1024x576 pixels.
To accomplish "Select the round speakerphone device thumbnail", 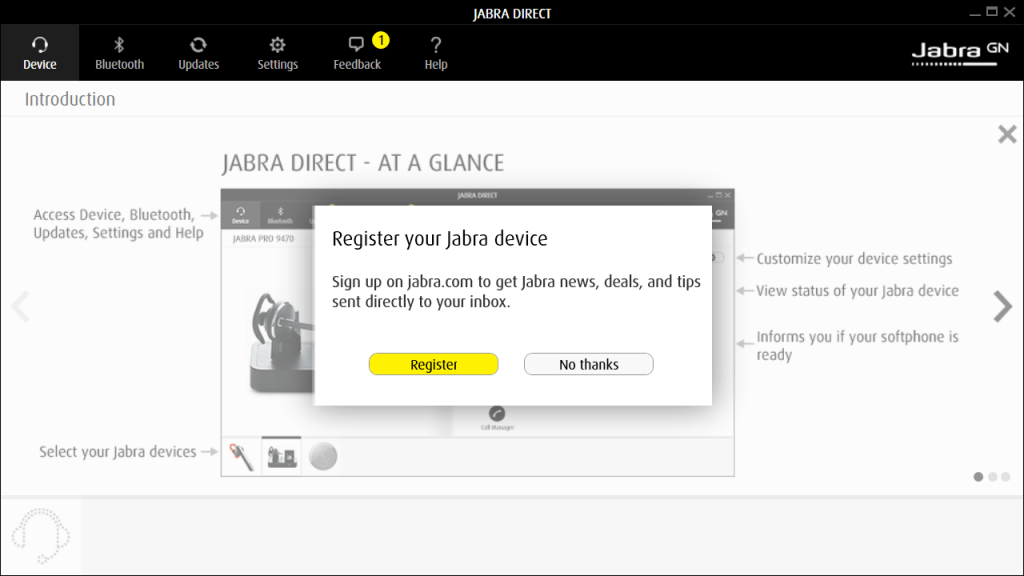I will [322, 457].
